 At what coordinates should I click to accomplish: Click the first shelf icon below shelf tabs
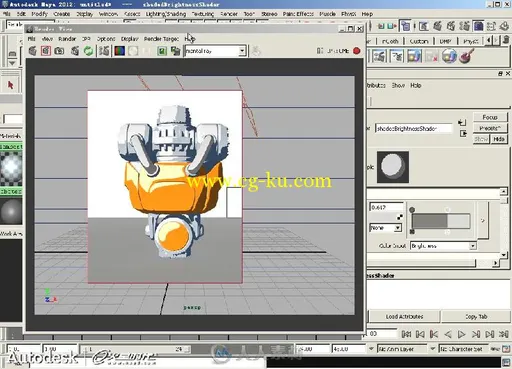pyautogui.click(x=379, y=56)
